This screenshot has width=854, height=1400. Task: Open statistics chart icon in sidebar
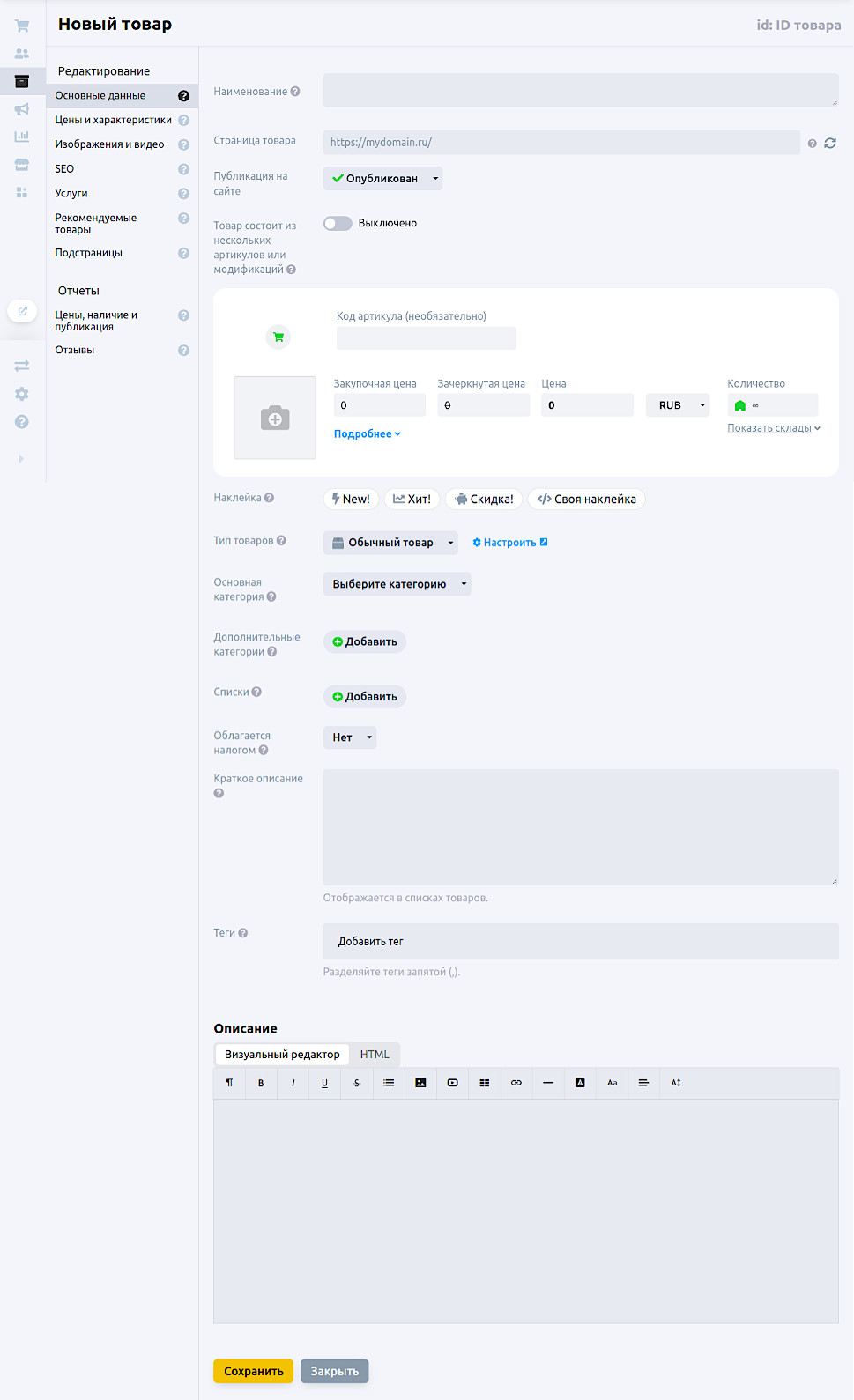click(22, 137)
